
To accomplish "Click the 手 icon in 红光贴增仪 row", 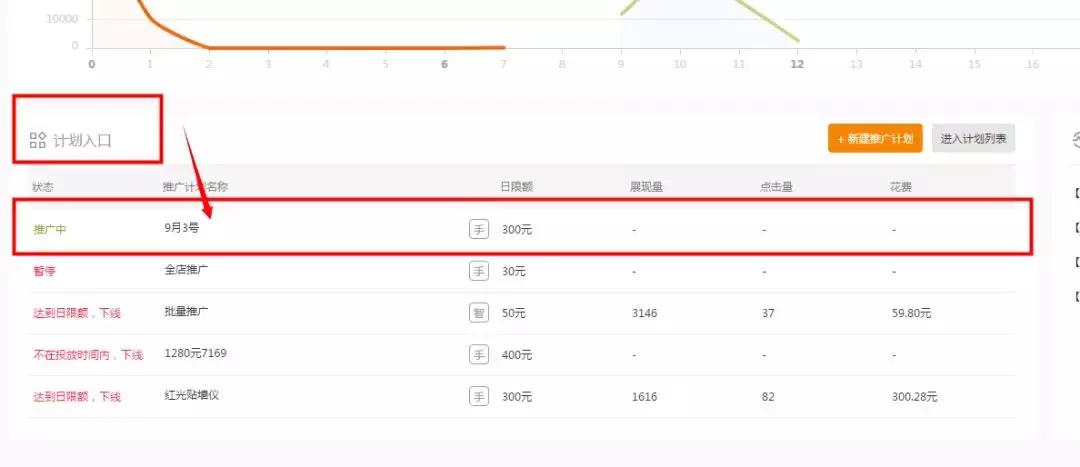I will pyautogui.click(x=479, y=397).
